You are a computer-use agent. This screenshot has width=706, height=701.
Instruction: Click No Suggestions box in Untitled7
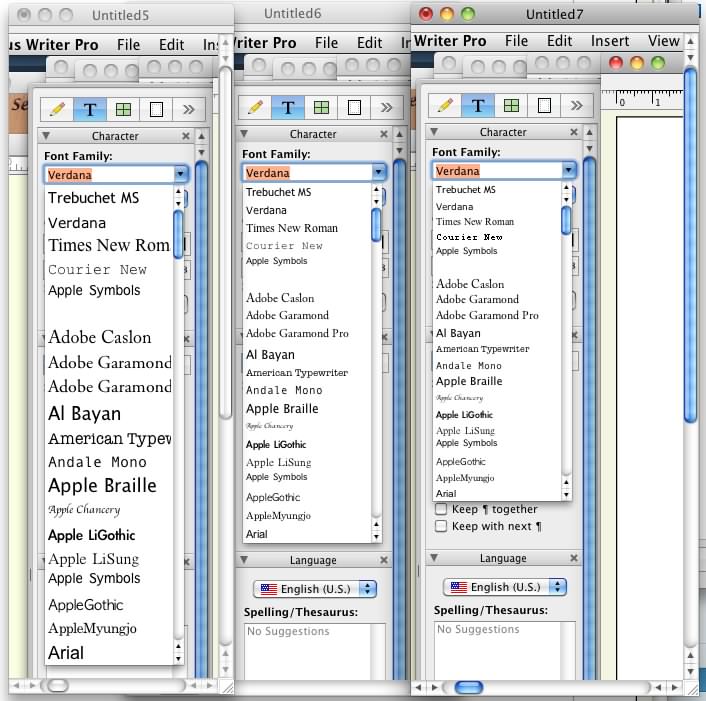tap(505, 651)
